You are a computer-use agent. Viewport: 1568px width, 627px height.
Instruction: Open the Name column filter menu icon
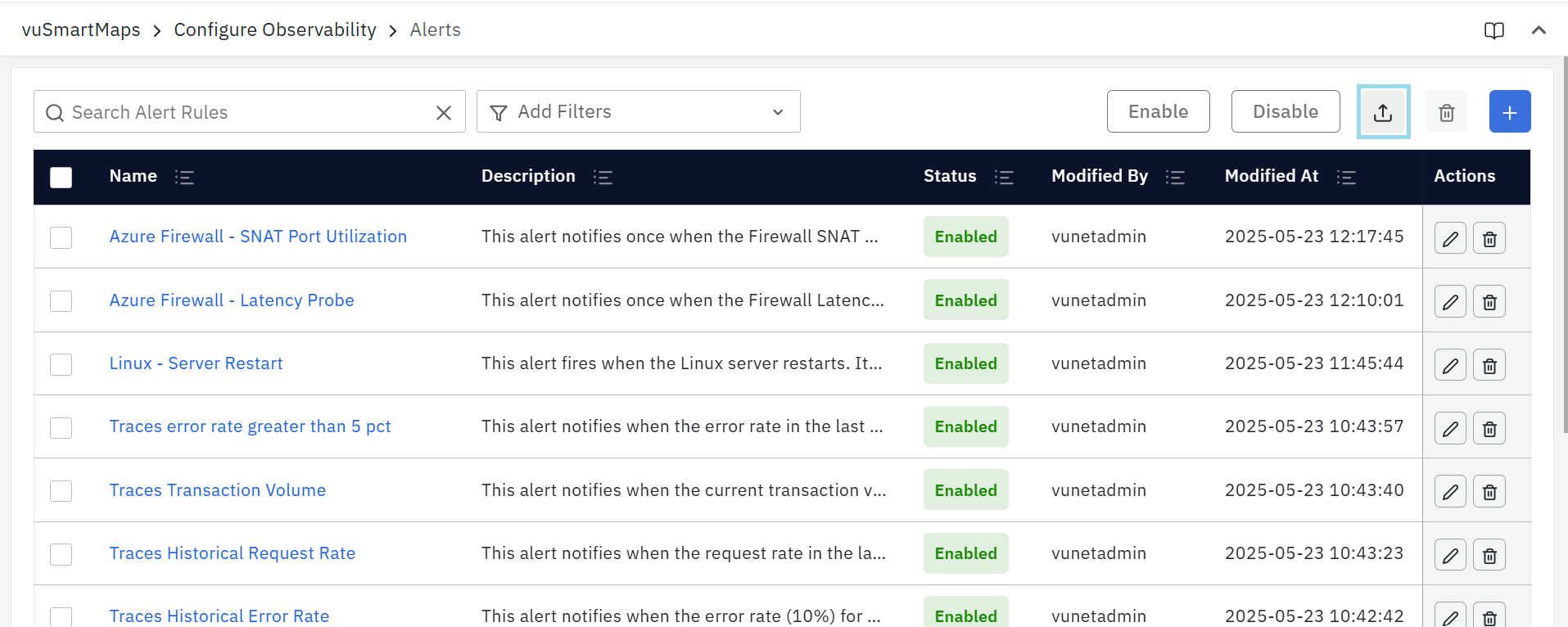[184, 177]
